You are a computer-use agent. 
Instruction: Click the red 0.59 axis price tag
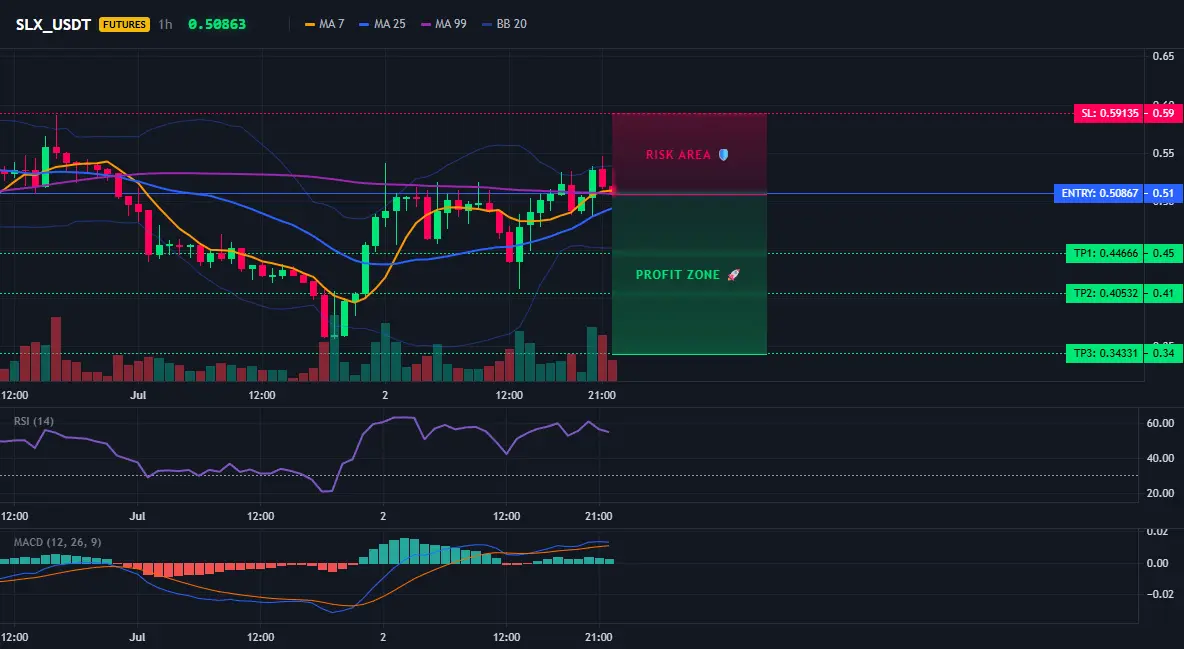[1164, 113]
